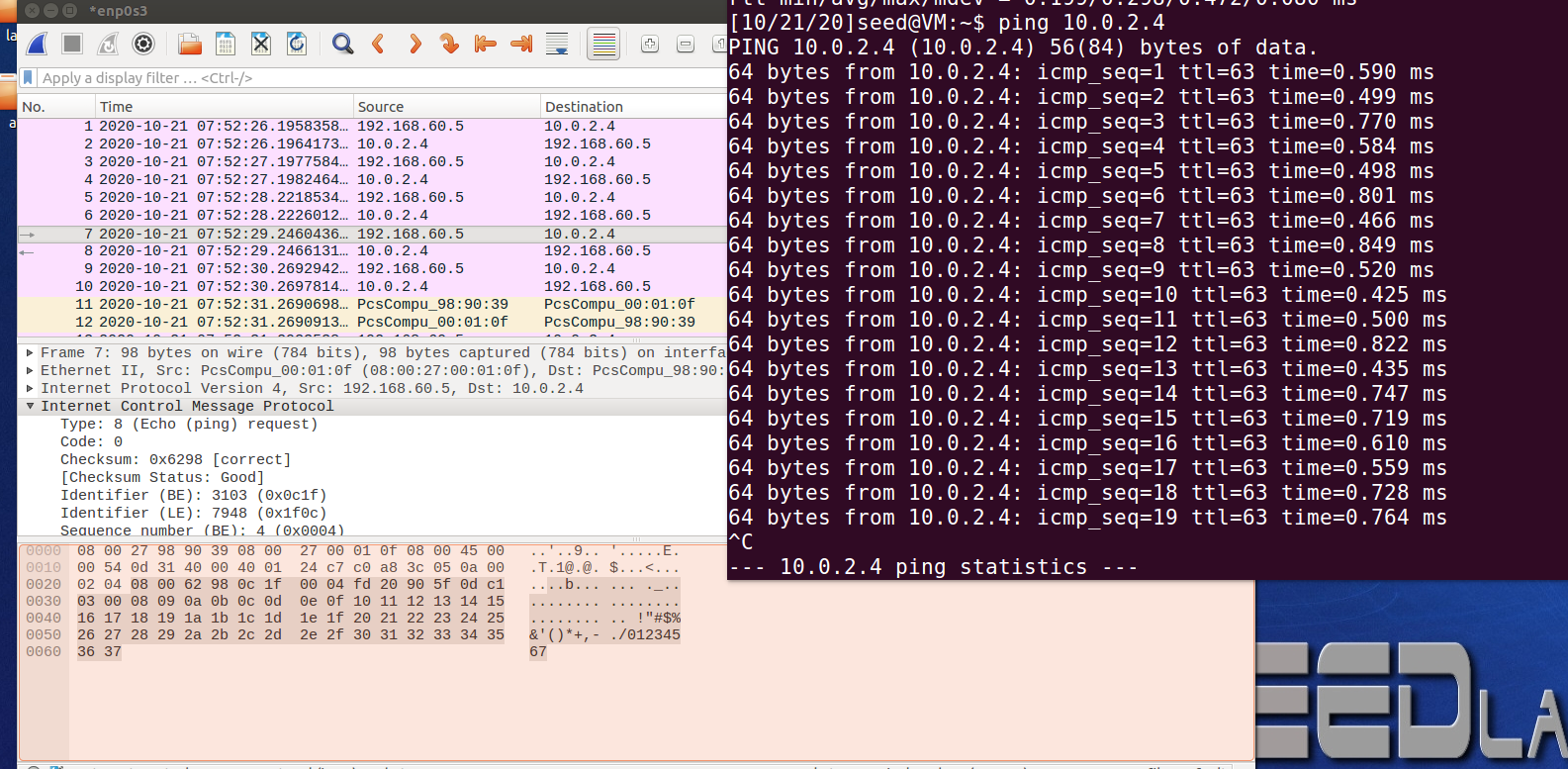Collapse Internet Control Message Protocol section
1568x769 pixels.
coord(31,406)
